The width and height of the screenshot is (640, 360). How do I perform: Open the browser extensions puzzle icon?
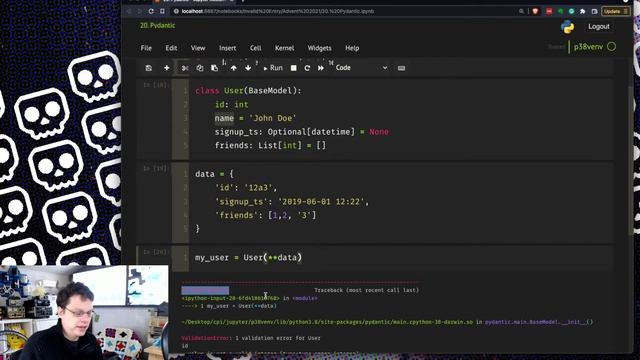582,11
